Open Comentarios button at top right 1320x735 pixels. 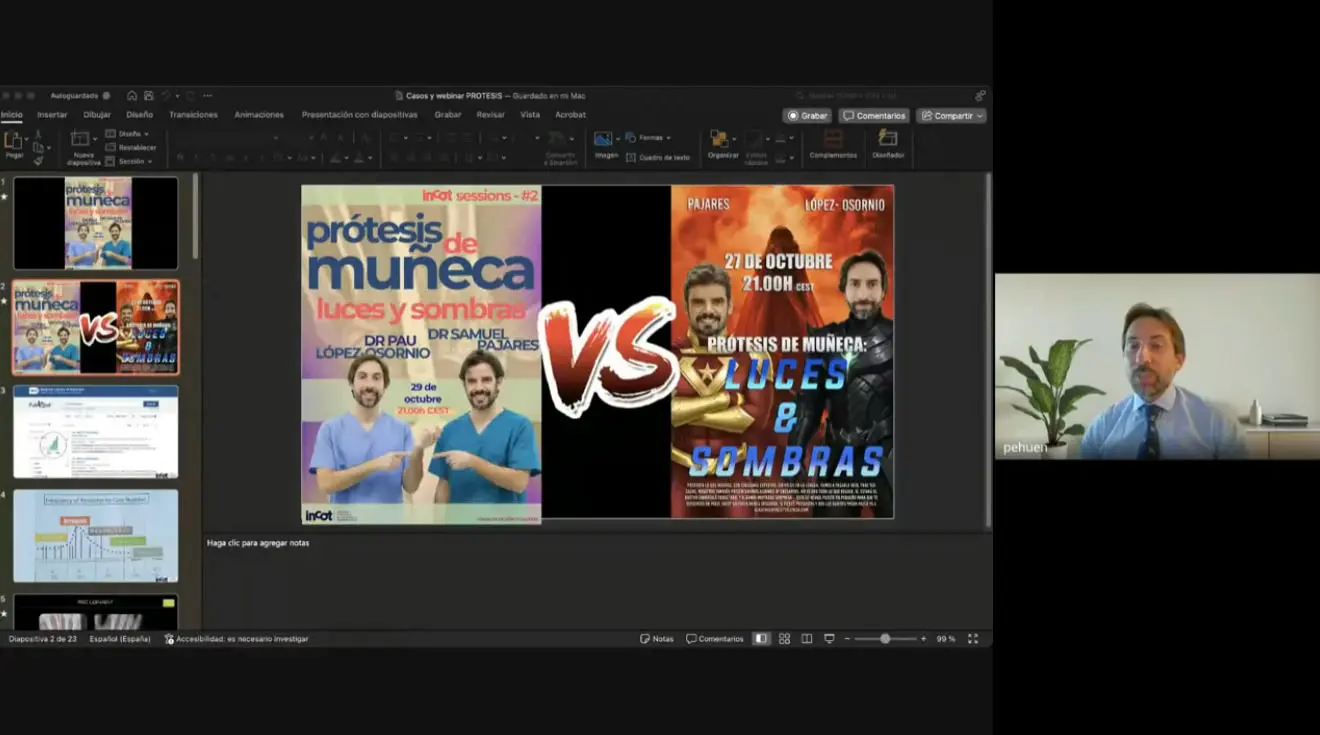click(x=874, y=116)
